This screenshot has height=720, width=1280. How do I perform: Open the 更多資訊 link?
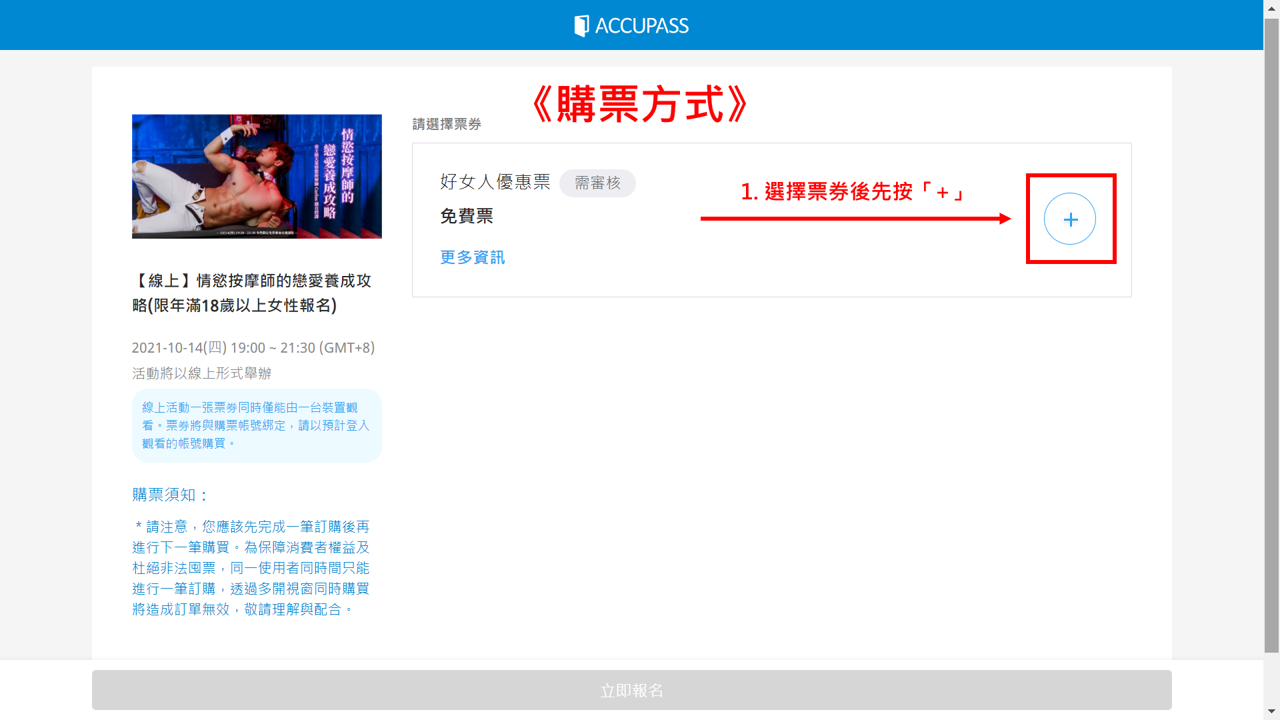pos(472,257)
